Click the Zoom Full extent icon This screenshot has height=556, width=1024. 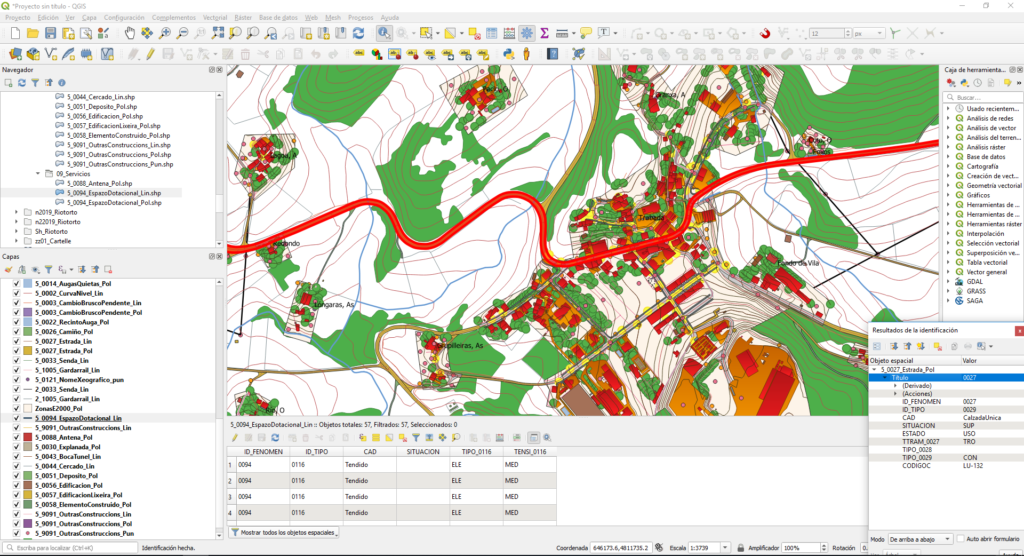point(217,33)
